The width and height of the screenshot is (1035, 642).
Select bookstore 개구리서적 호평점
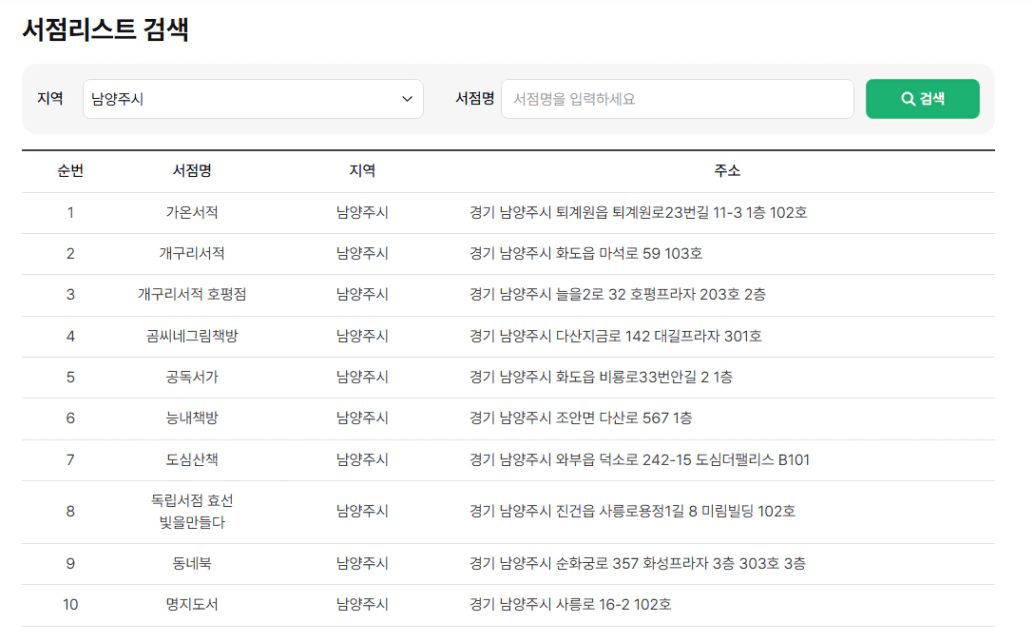(x=191, y=294)
